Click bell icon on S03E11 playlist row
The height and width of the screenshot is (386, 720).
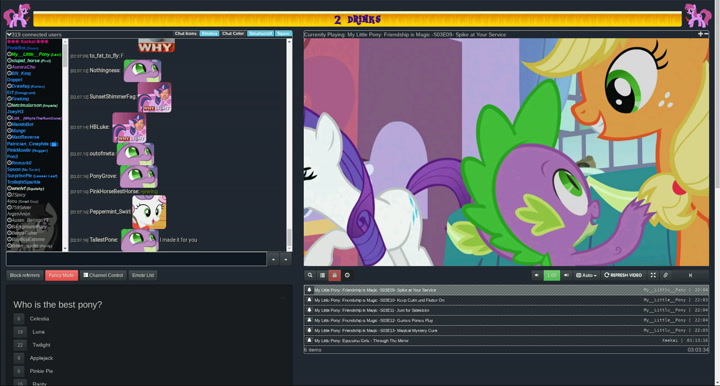309,310
